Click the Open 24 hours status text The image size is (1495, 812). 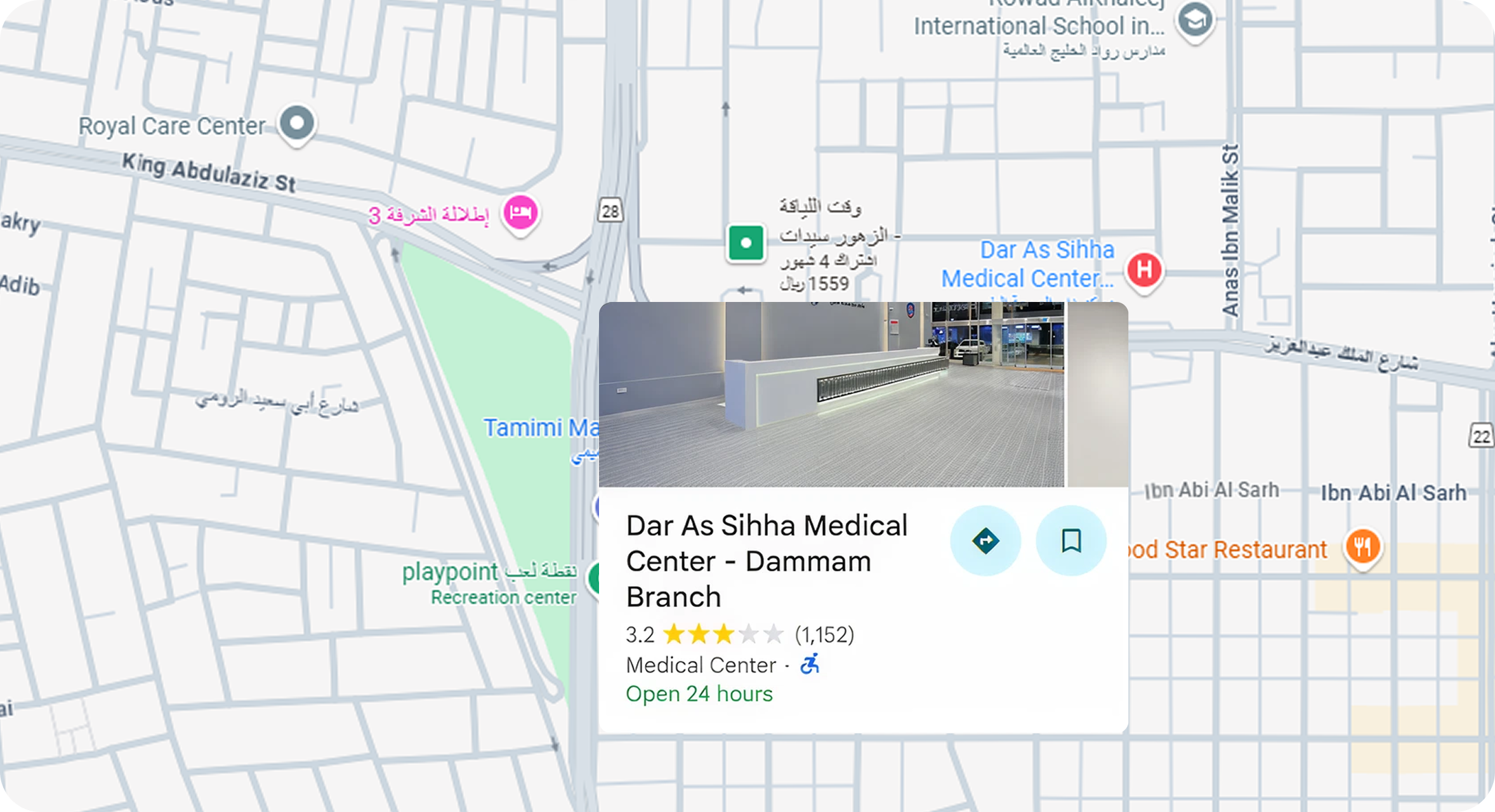pos(699,693)
